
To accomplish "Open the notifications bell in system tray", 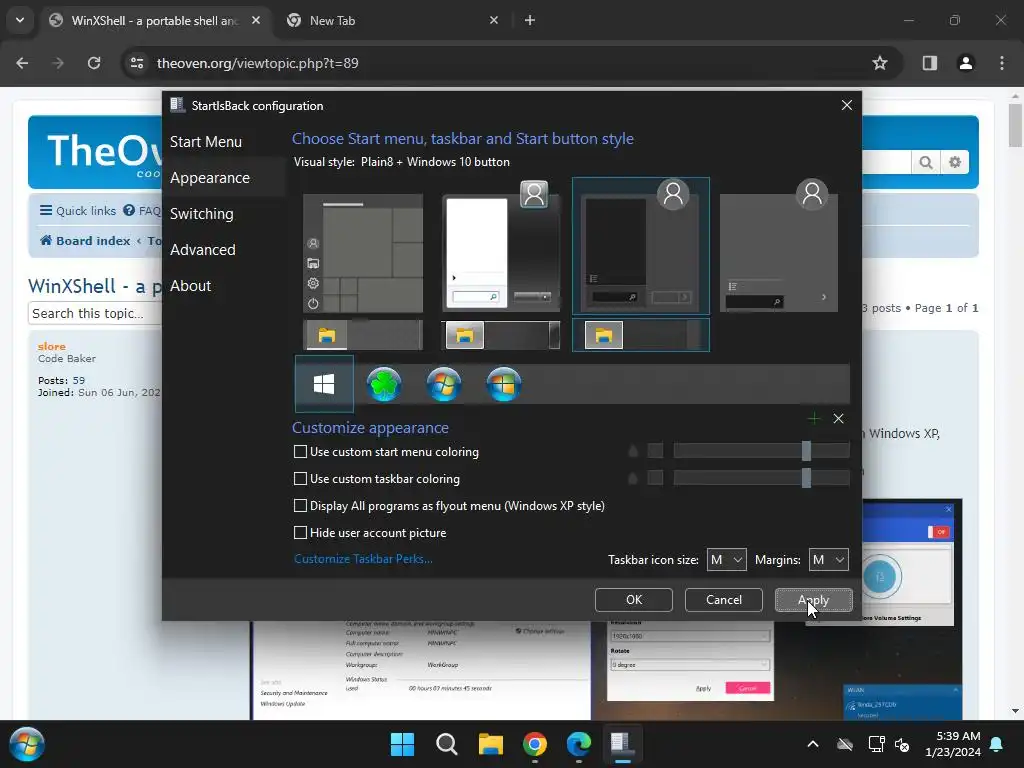I will point(997,744).
